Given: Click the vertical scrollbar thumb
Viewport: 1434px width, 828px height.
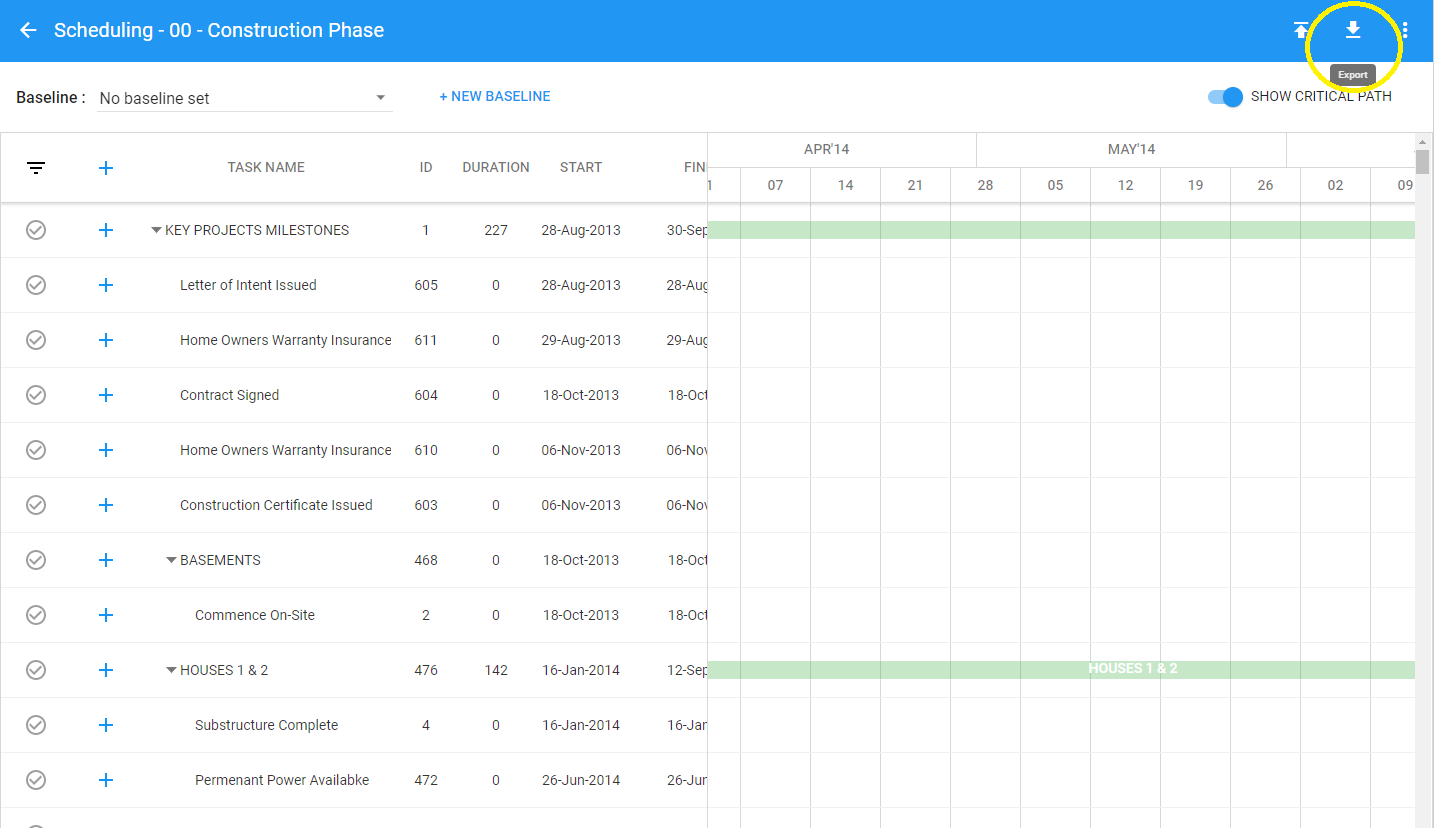Looking at the screenshot, I should click(1422, 162).
